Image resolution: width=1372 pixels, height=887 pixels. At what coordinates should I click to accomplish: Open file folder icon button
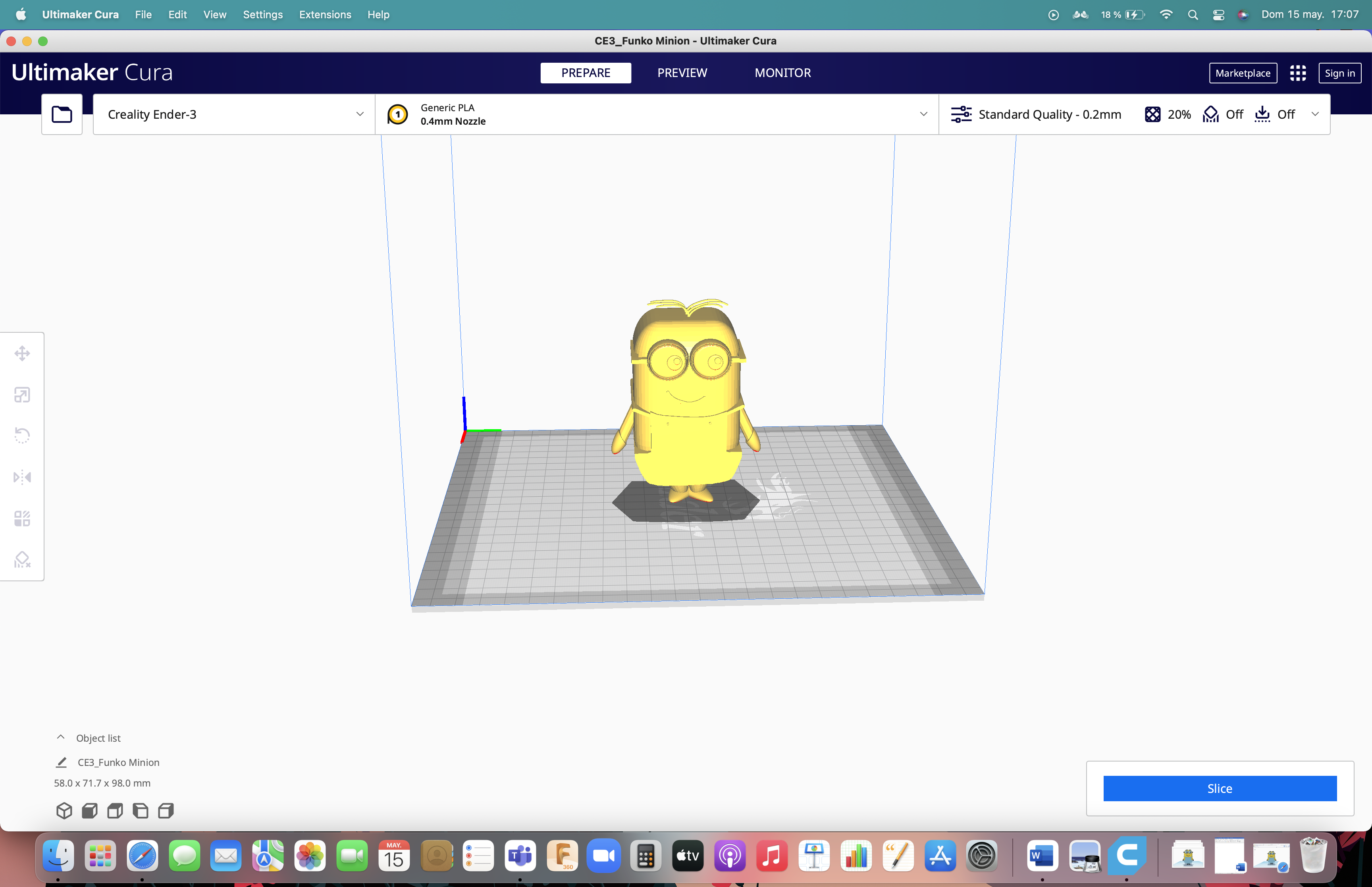click(62, 114)
